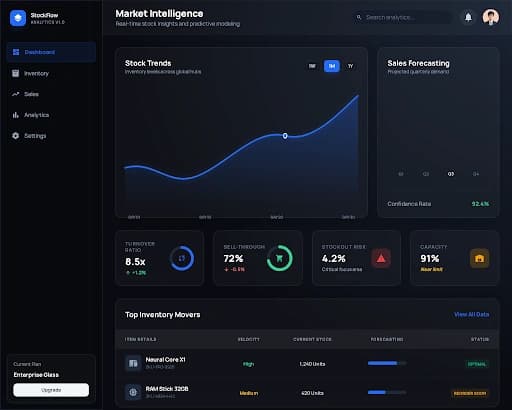512x410 pixels.
Task: Click the Sell-Through cart gauge icon
Action: coord(280,258)
